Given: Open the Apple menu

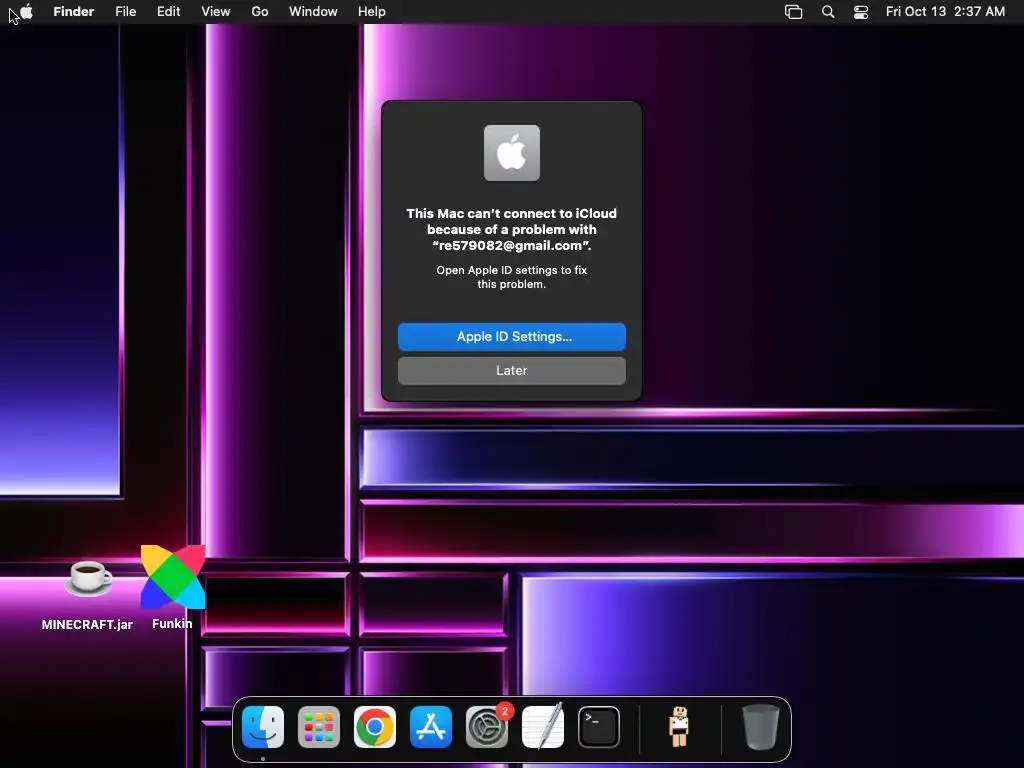Looking at the screenshot, I should pos(27,12).
